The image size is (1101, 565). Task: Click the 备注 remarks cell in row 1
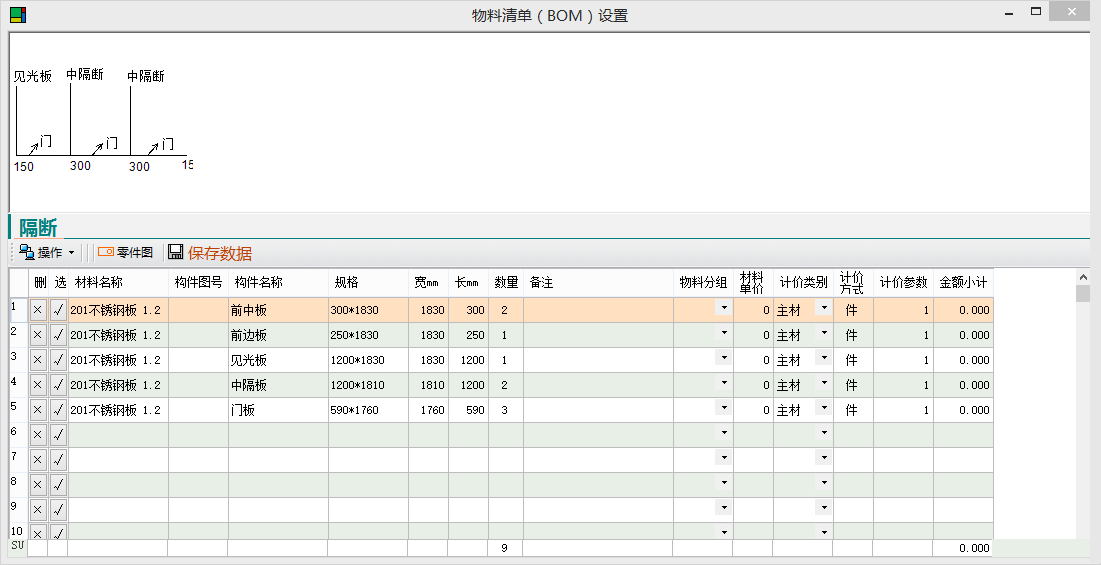click(597, 310)
